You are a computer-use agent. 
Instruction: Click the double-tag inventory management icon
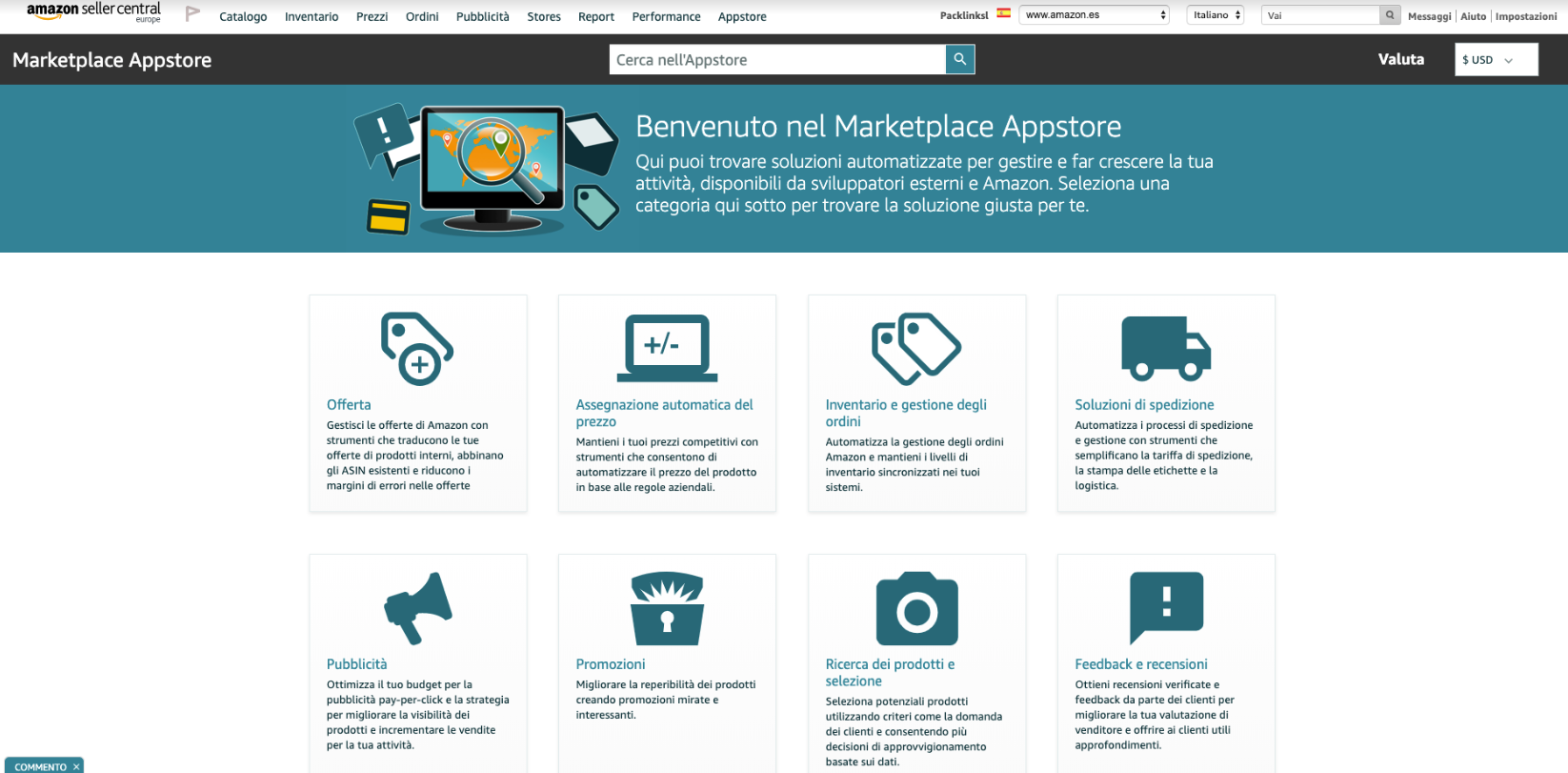click(x=916, y=349)
